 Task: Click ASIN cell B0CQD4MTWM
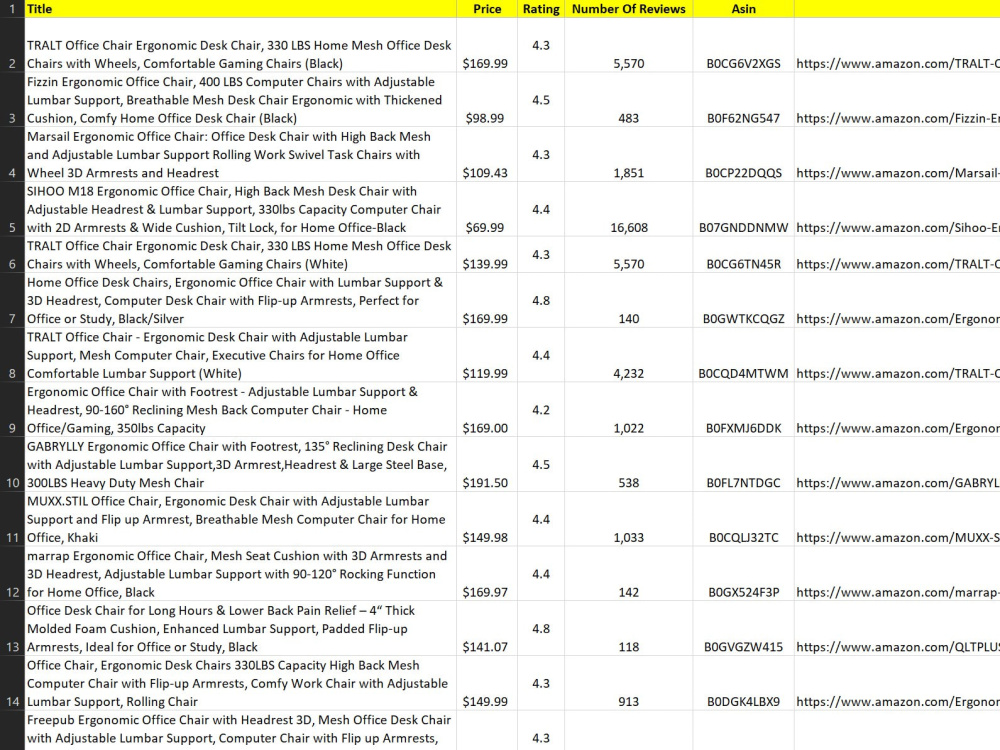[743, 355]
